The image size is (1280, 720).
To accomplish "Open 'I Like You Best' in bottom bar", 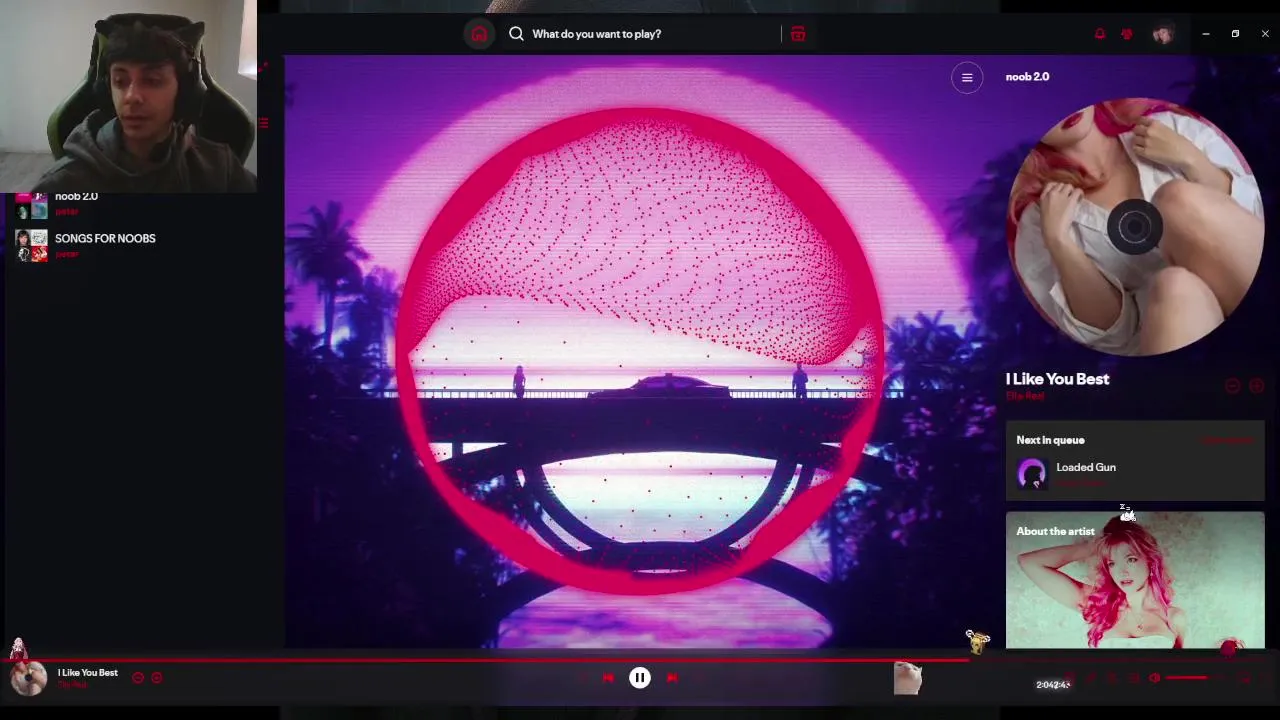I will tap(87, 673).
